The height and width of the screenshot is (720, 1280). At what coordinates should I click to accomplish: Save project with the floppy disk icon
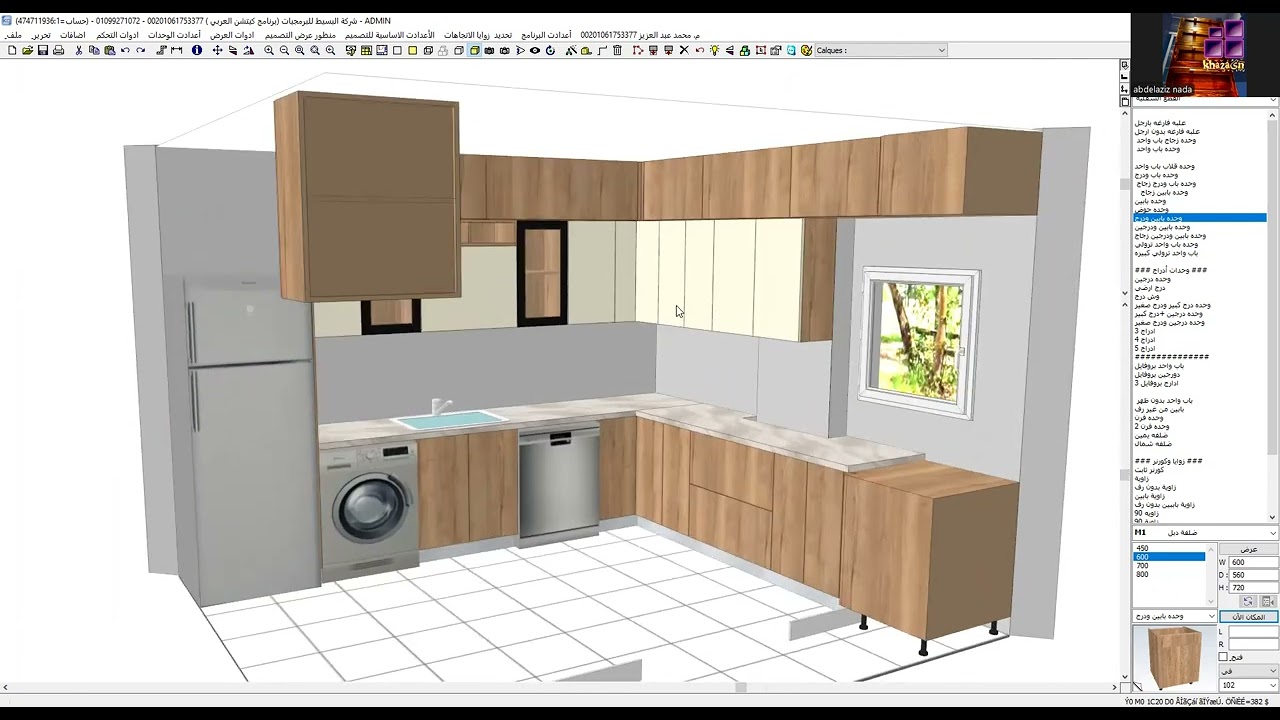pyautogui.click(x=43, y=50)
